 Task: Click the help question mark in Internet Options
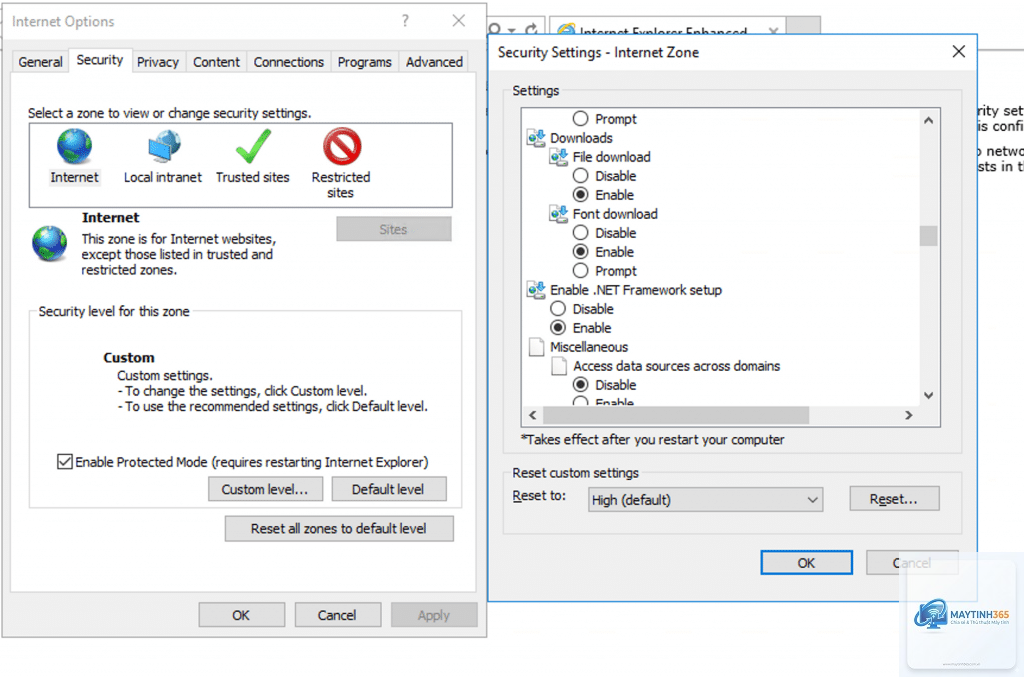[406, 21]
